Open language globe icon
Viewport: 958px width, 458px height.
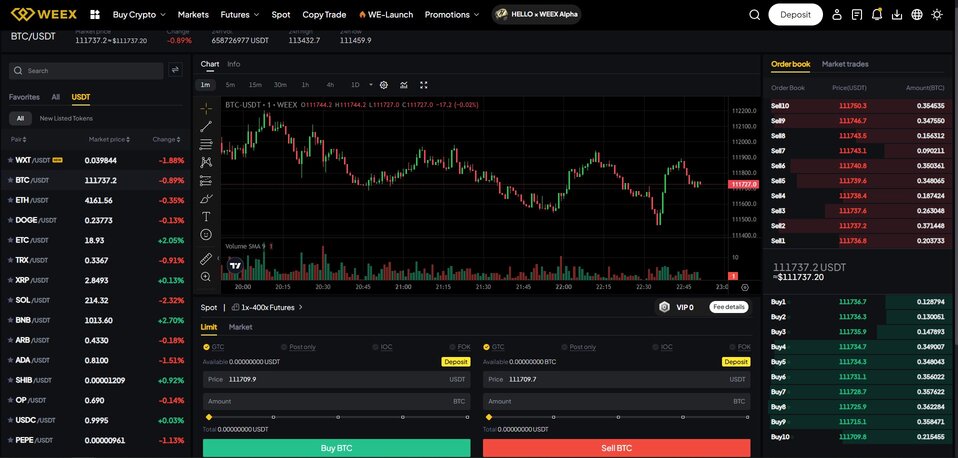point(917,15)
